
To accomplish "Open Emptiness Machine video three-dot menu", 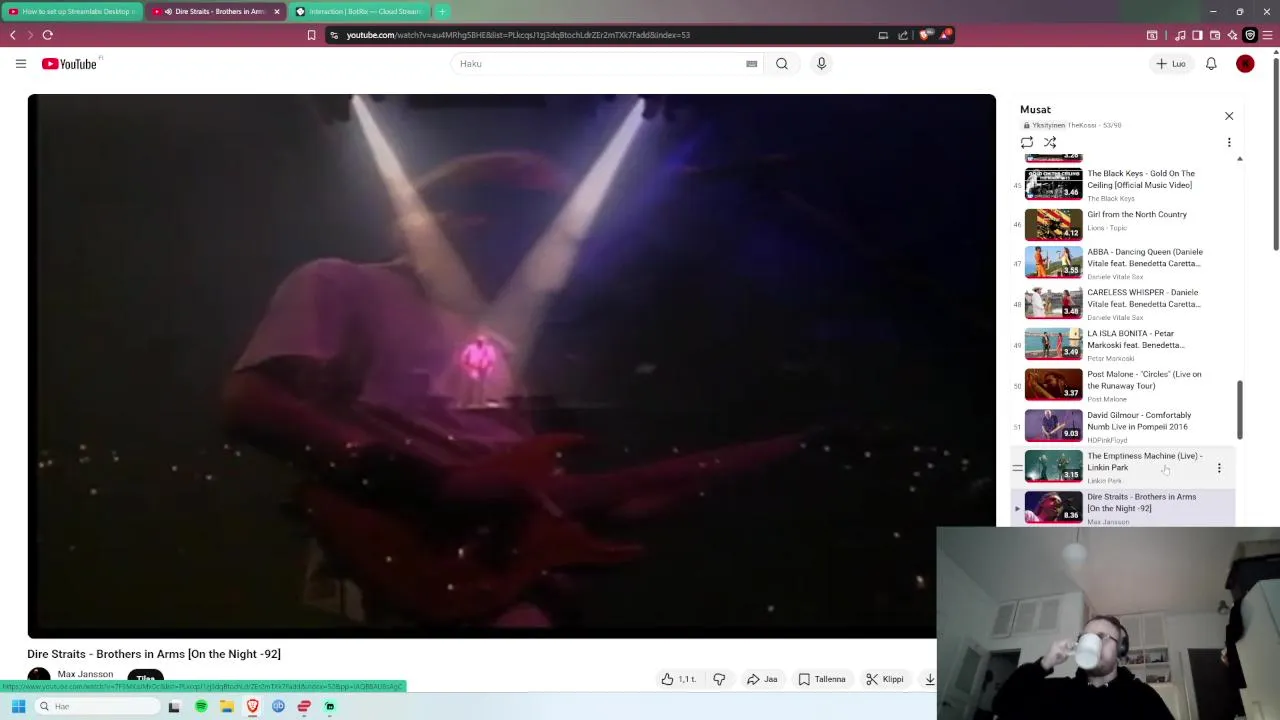I will click(x=1219, y=468).
